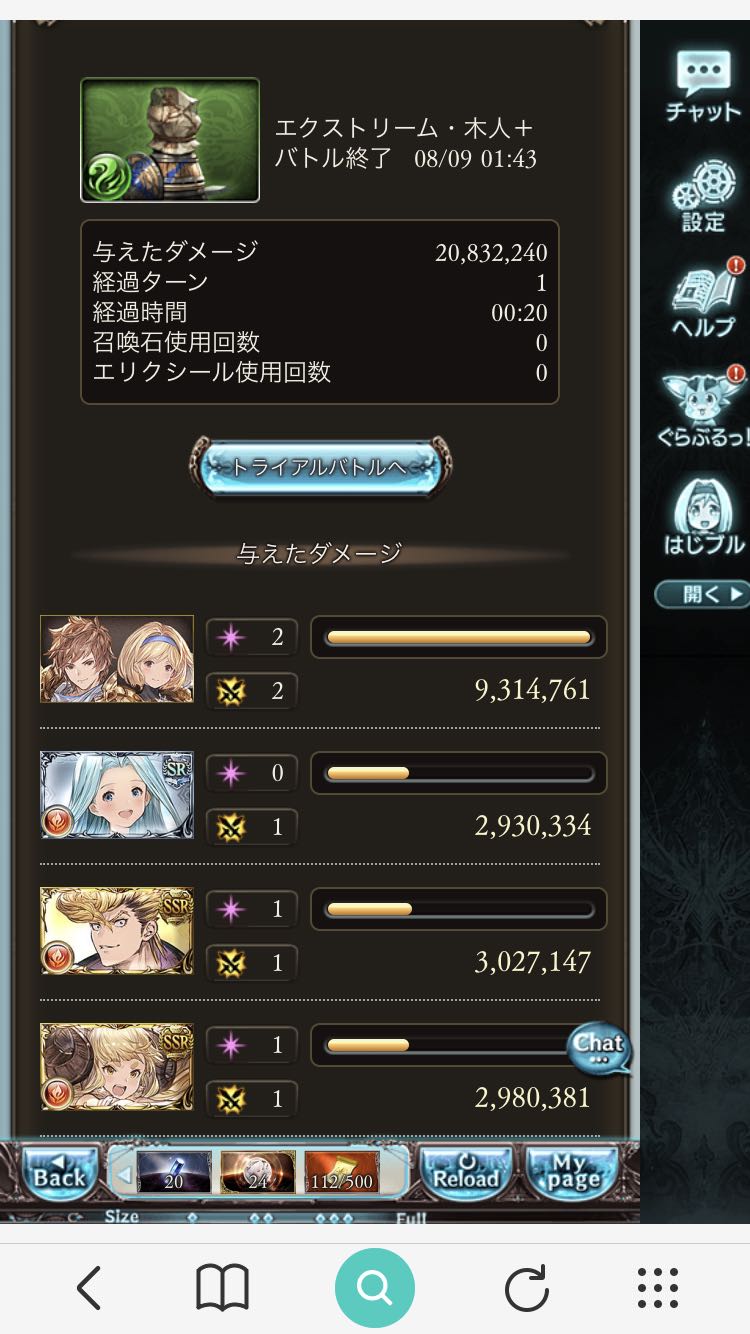750x1334 pixels.
Task: Click the browser bookmarks book icon
Action: pyautogui.click(x=222, y=1288)
